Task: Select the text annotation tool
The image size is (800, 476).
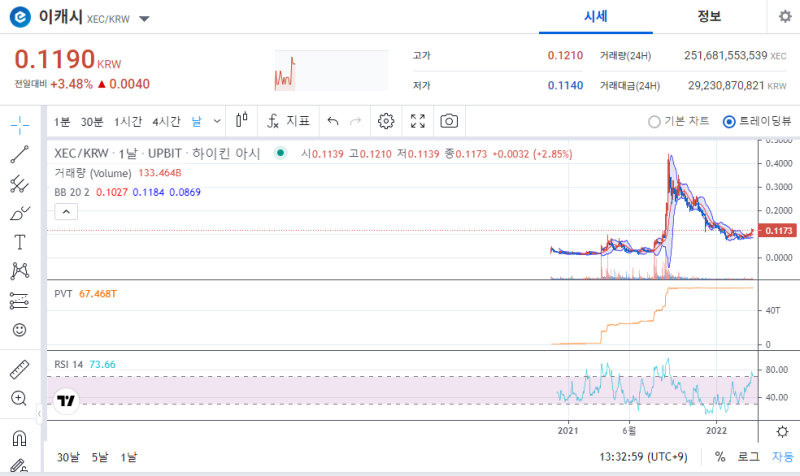Action: 19,242
